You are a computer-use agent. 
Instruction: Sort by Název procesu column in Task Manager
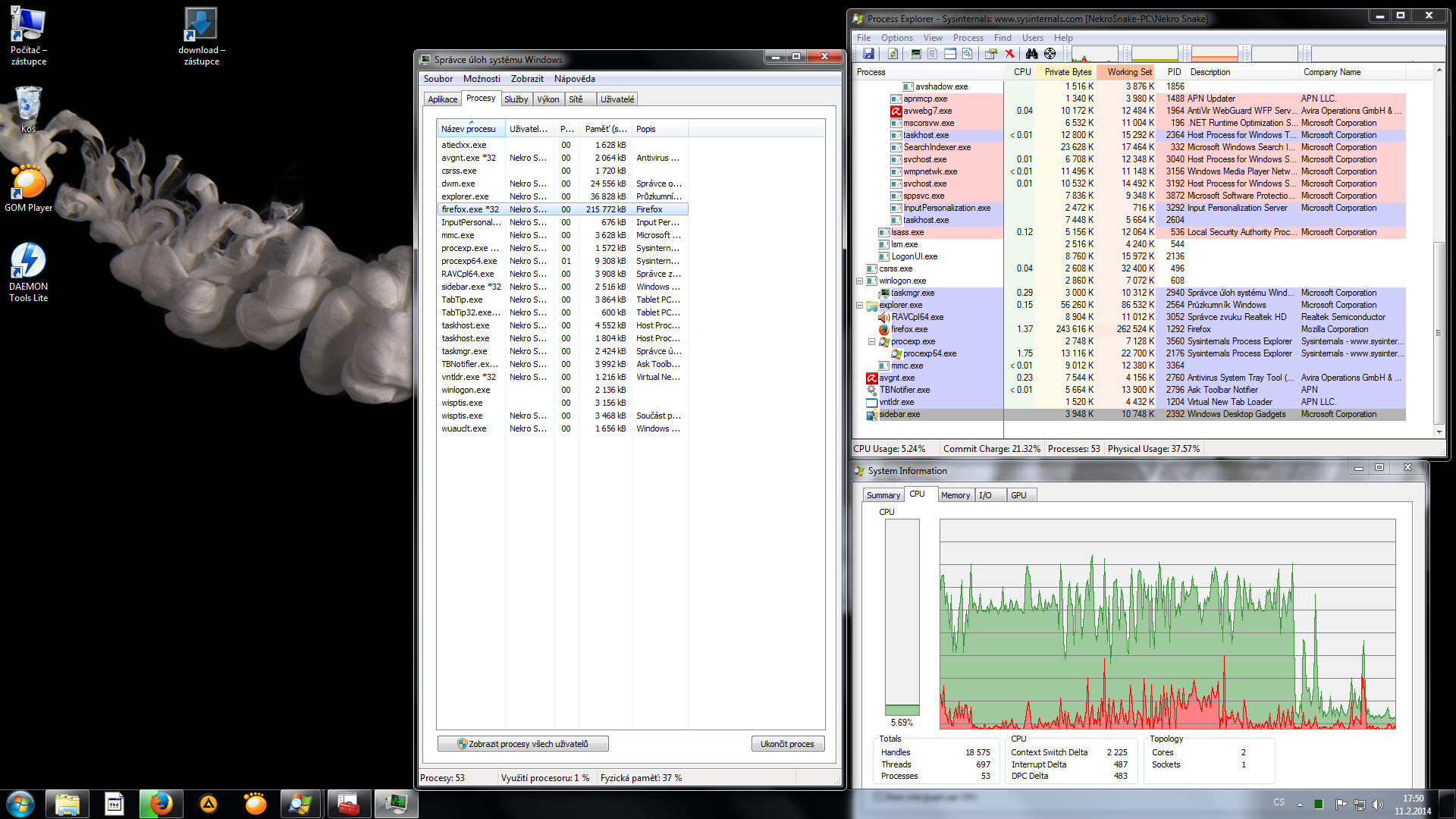[471, 129]
